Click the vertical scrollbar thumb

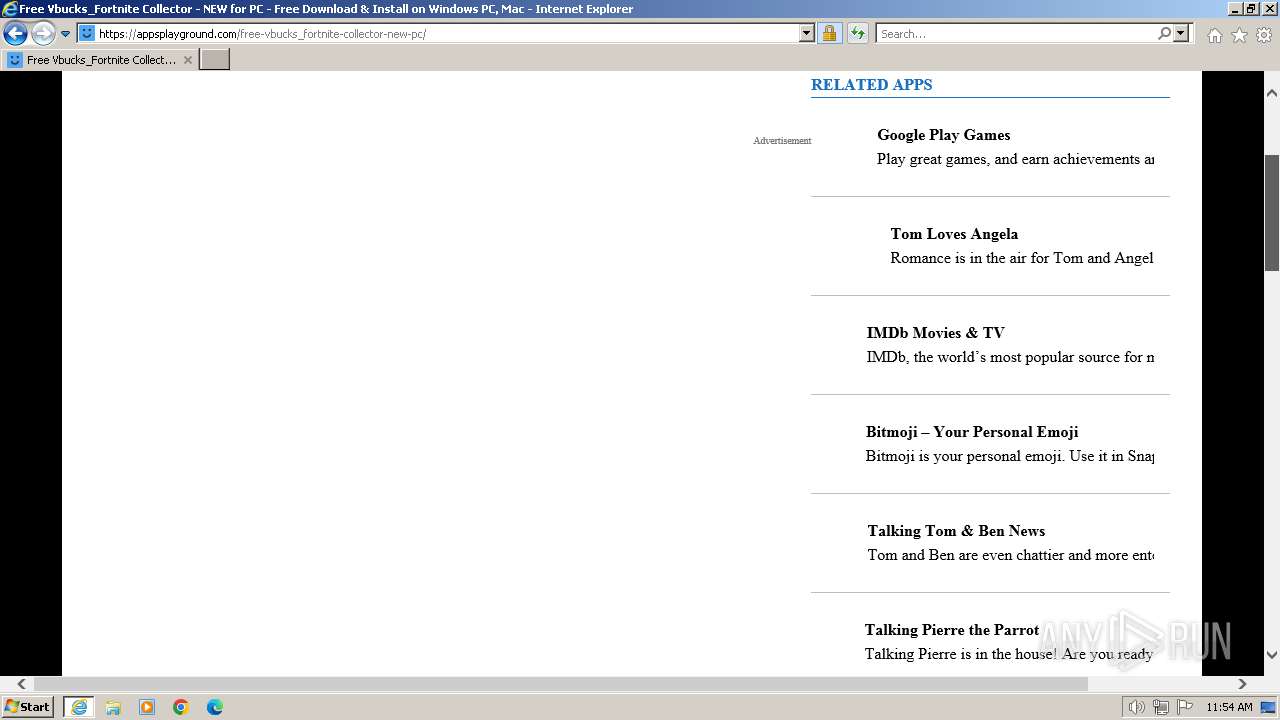[1272, 212]
